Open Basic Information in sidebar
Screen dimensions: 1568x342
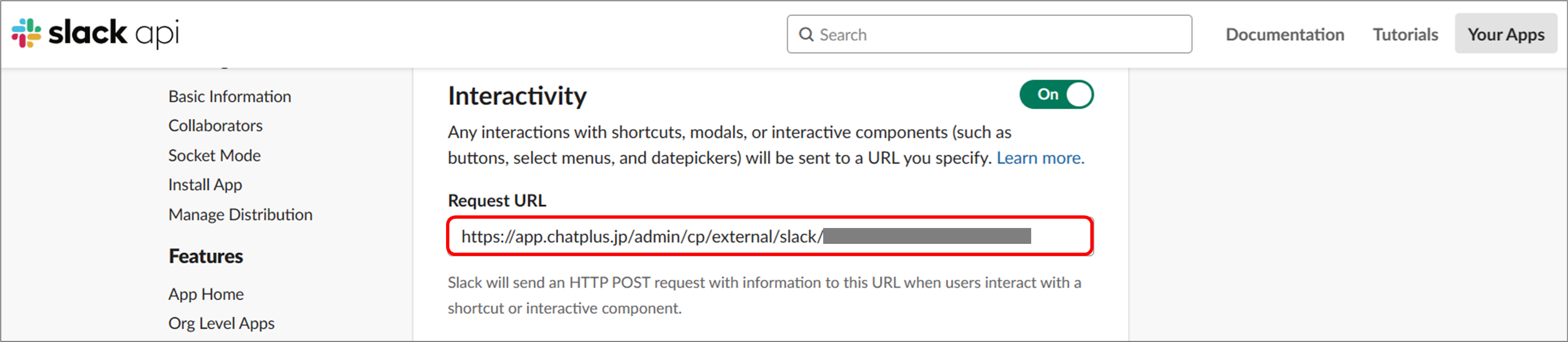(229, 97)
